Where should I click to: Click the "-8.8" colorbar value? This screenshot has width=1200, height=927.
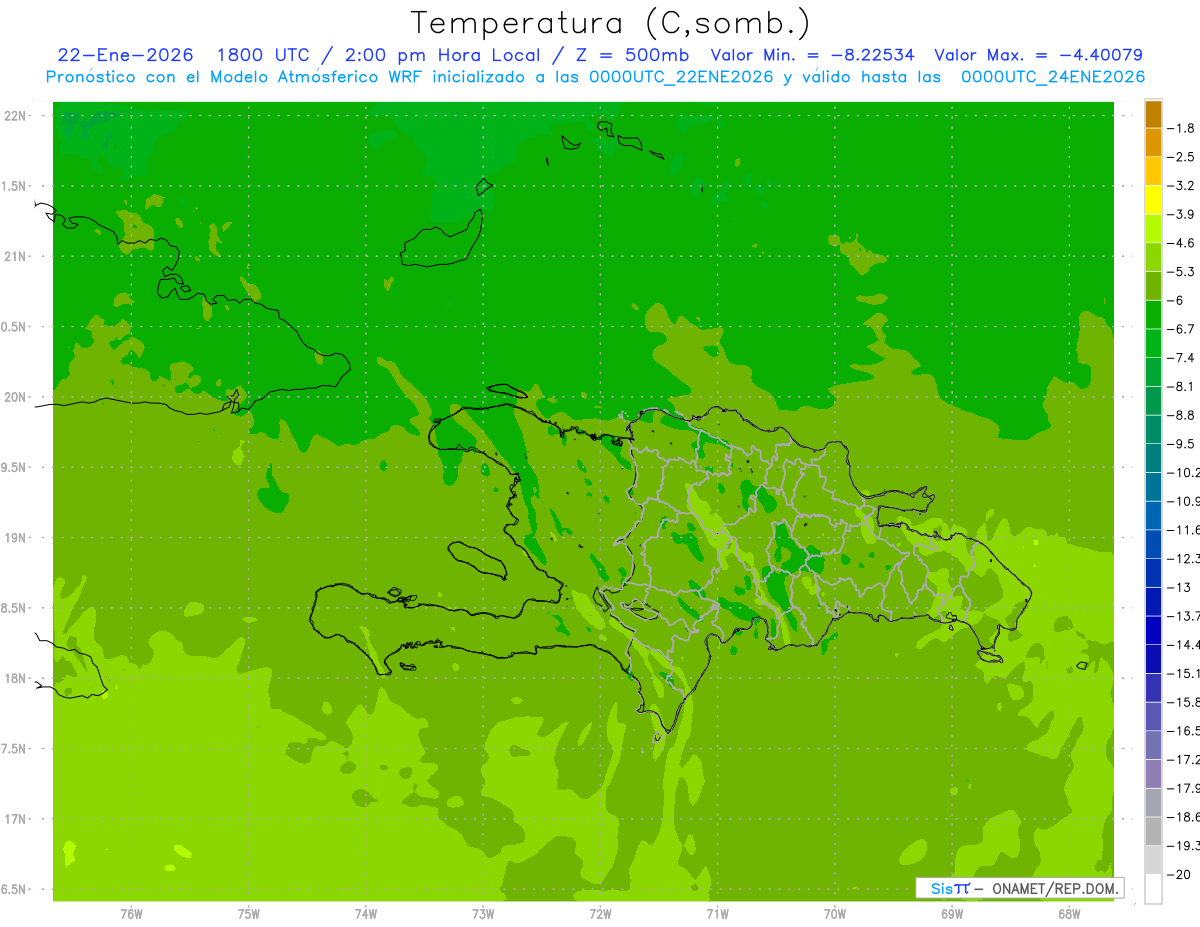pos(1182,415)
